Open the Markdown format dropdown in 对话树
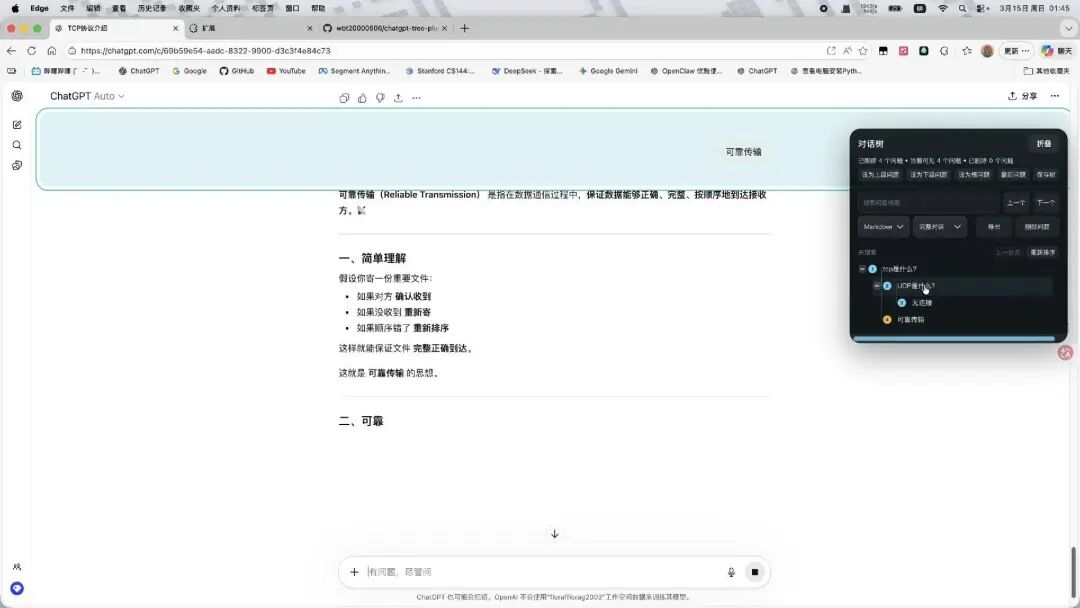 point(882,226)
